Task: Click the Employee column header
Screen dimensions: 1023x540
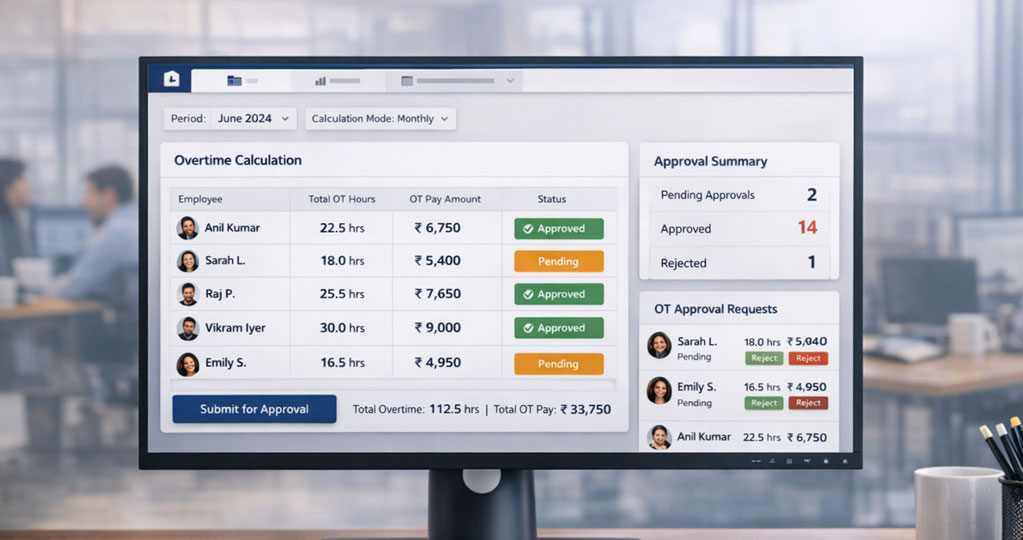Action: pos(200,199)
